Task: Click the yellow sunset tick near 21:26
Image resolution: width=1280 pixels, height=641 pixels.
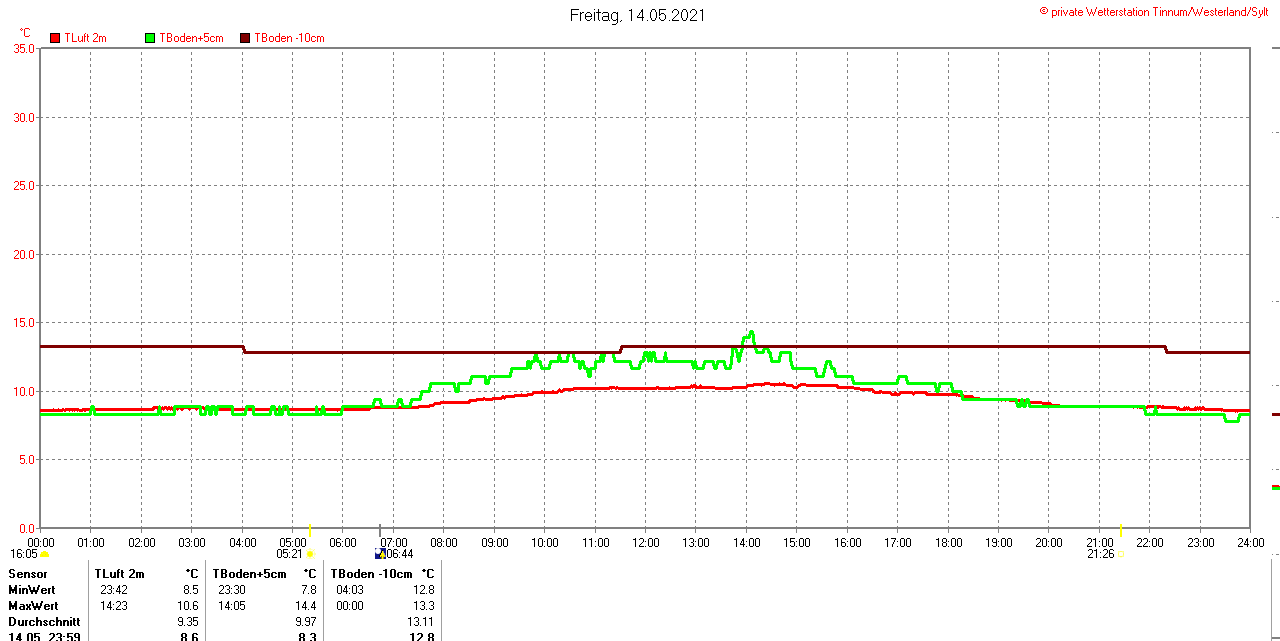Action: (1120, 531)
